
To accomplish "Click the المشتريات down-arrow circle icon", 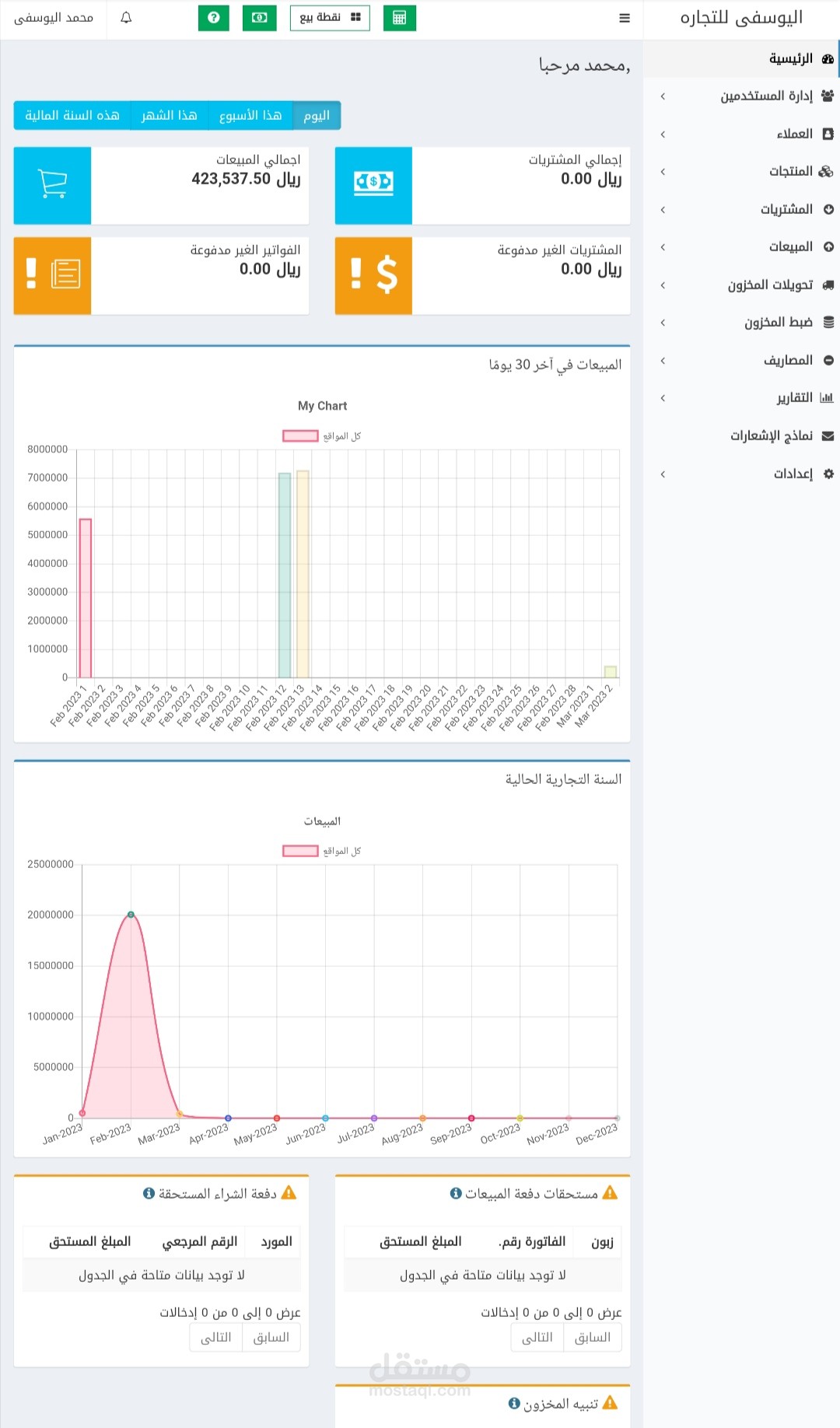I will (x=828, y=209).
